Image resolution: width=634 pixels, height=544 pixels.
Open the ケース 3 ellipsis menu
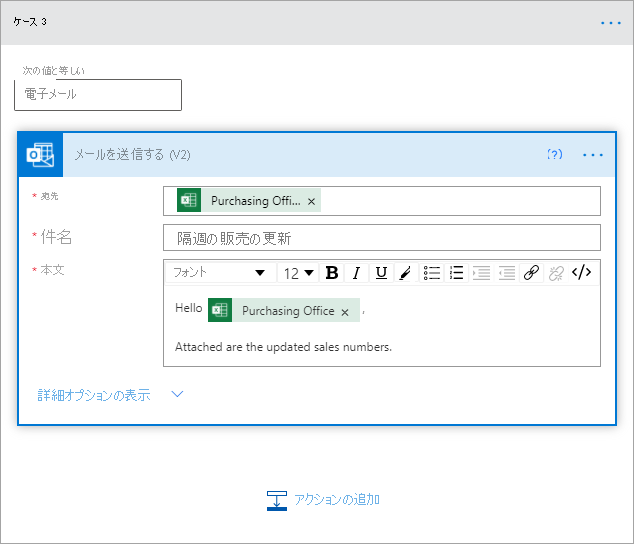[611, 23]
